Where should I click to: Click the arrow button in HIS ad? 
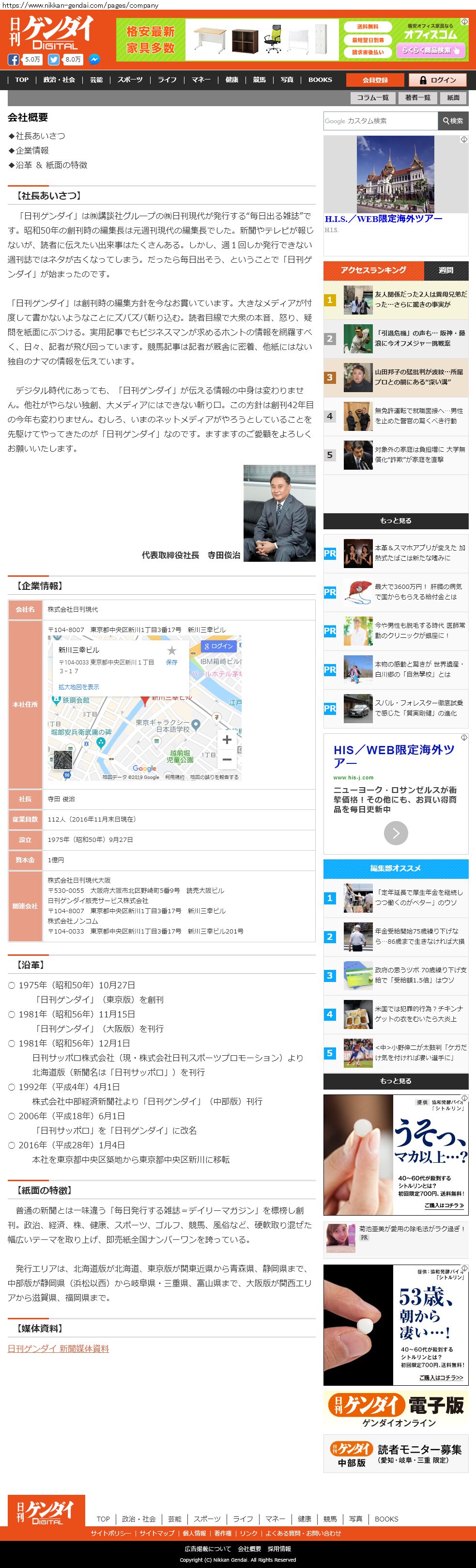coord(396,833)
